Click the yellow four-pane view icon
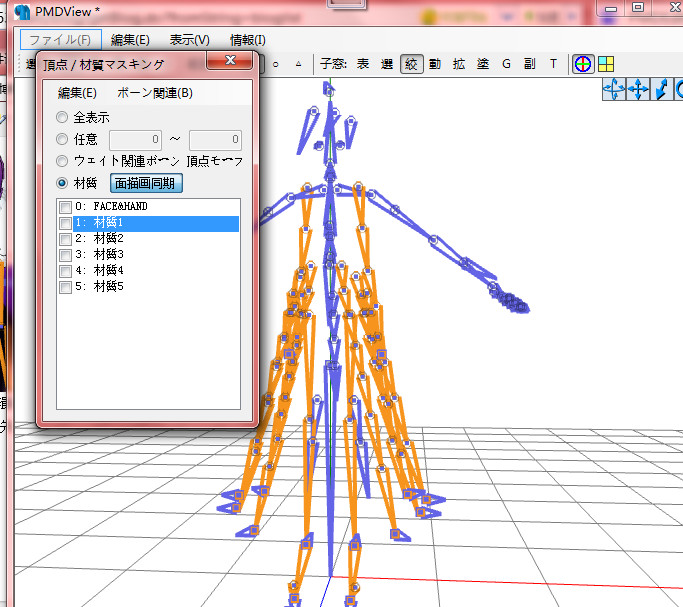This screenshot has width=683, height=607. [606, 64]
